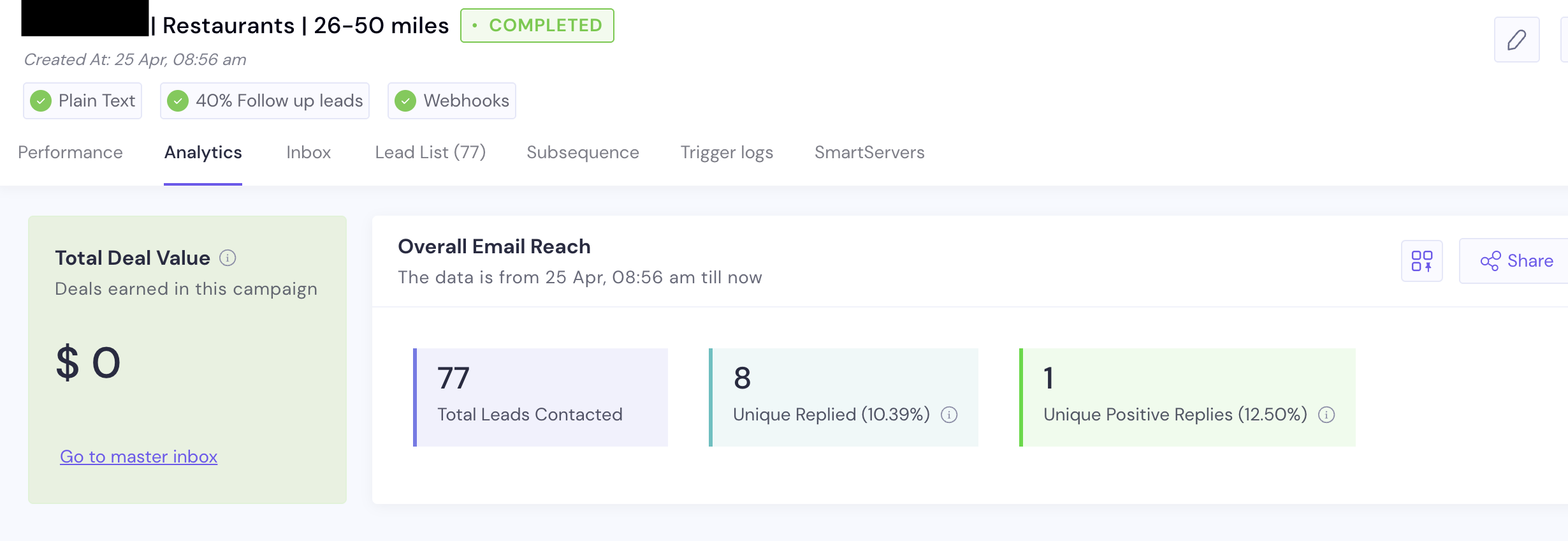Click the Share button
This screenshot has width=1568, height=541.
pos(1516,261)
